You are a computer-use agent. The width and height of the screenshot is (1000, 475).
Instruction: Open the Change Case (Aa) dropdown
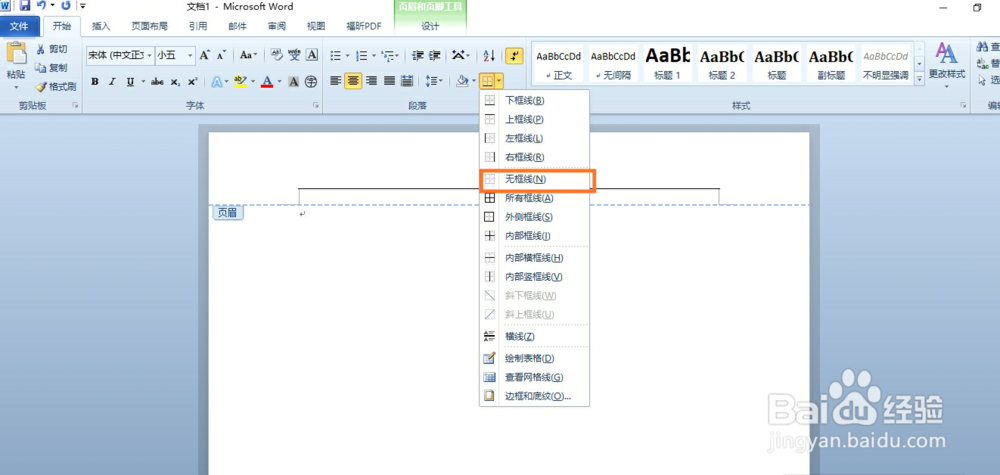pos(249,55)
